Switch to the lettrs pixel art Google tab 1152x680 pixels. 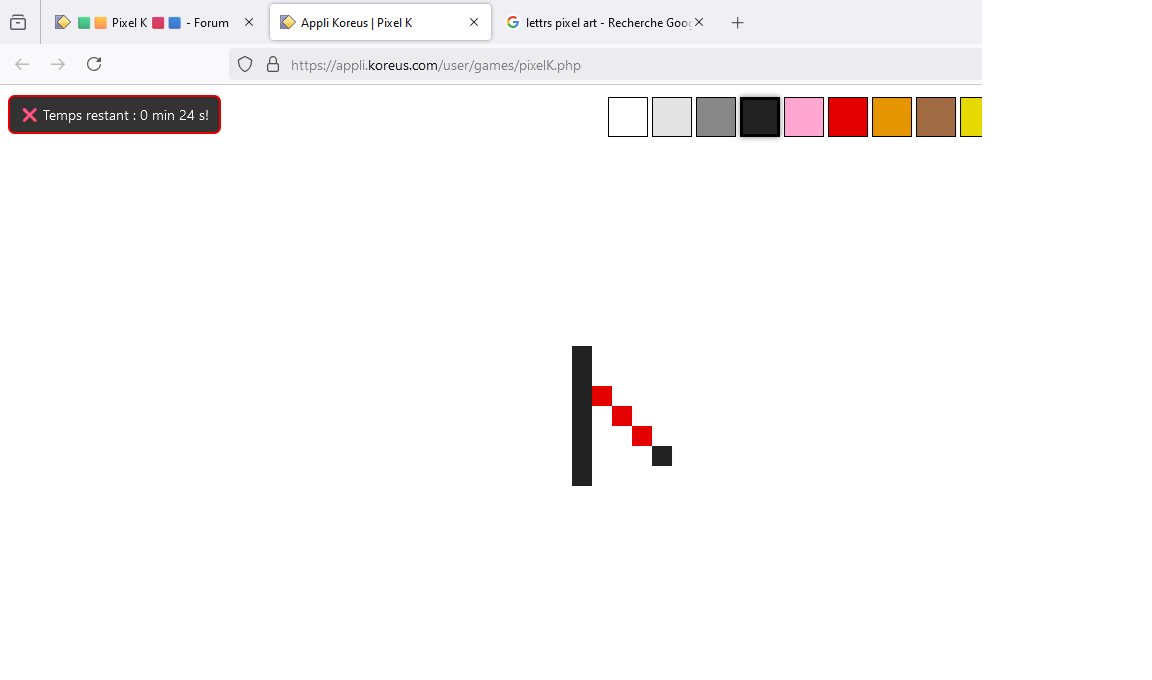(600, 22)
